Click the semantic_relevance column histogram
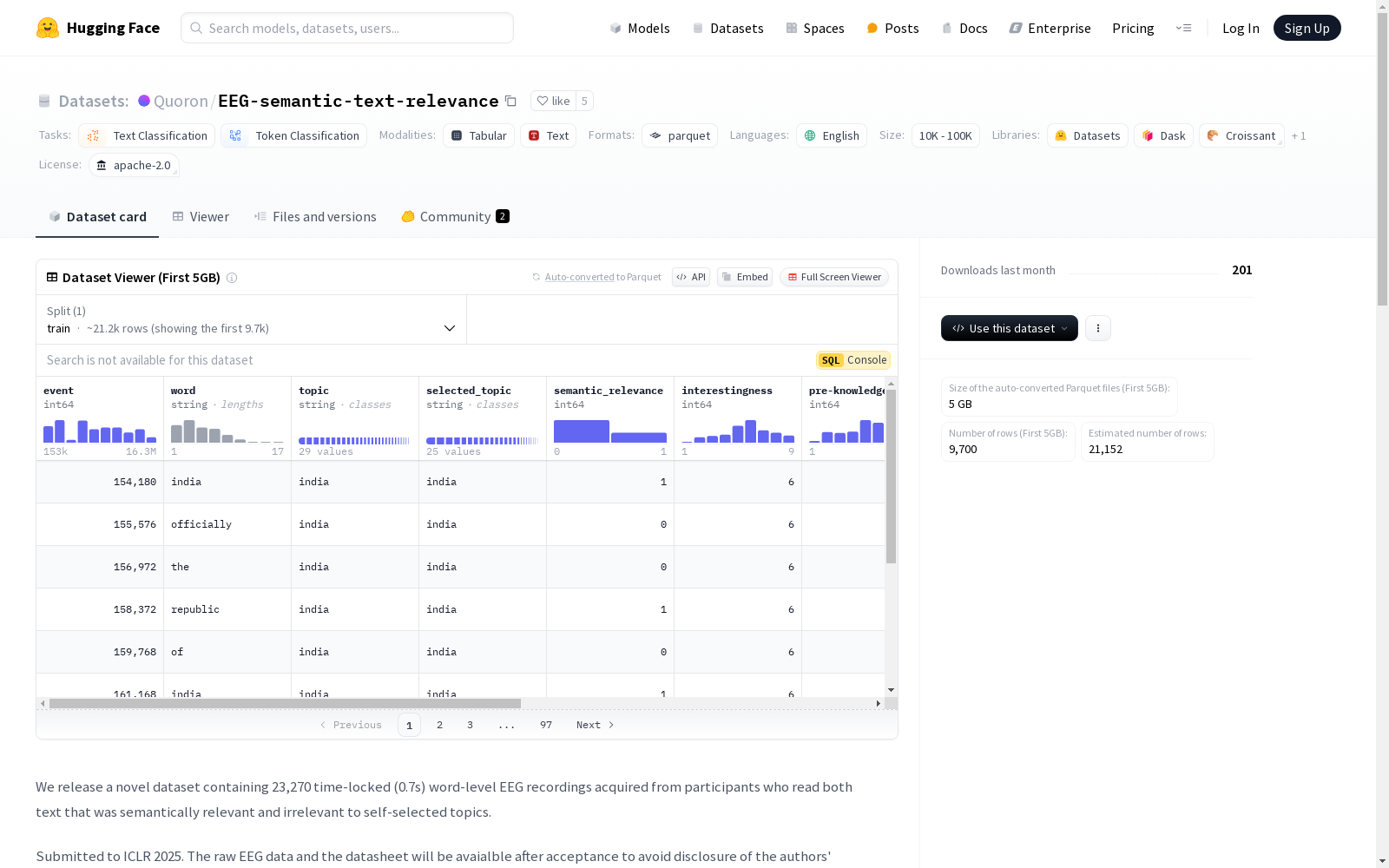The height and width of the screenshot is (868, 1389). 610,431
